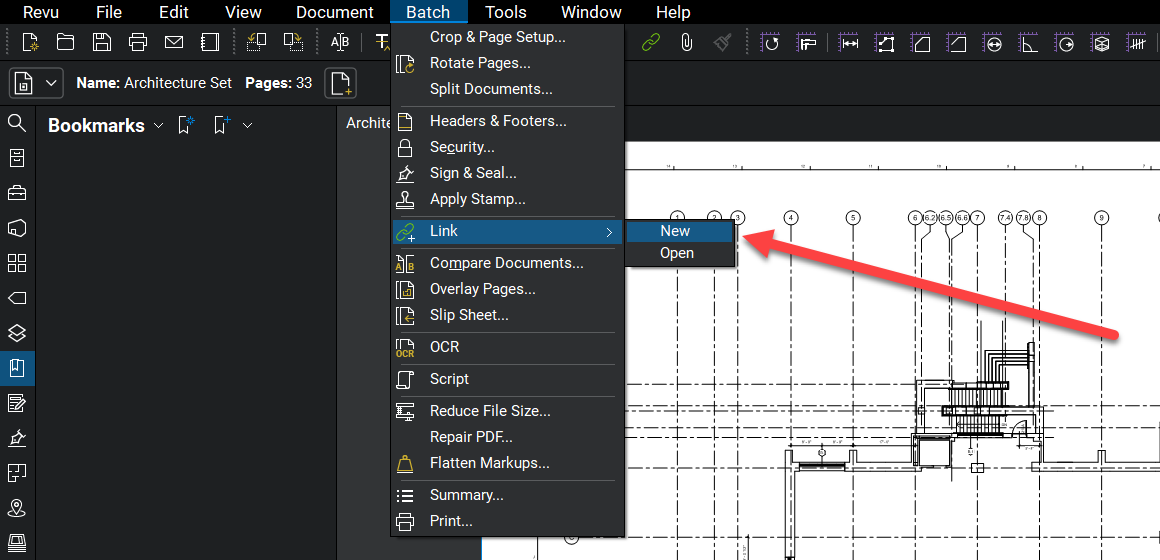Open the Studio notebook toolbar icon
Screen dimensions: 1160x560
(210, 42)
